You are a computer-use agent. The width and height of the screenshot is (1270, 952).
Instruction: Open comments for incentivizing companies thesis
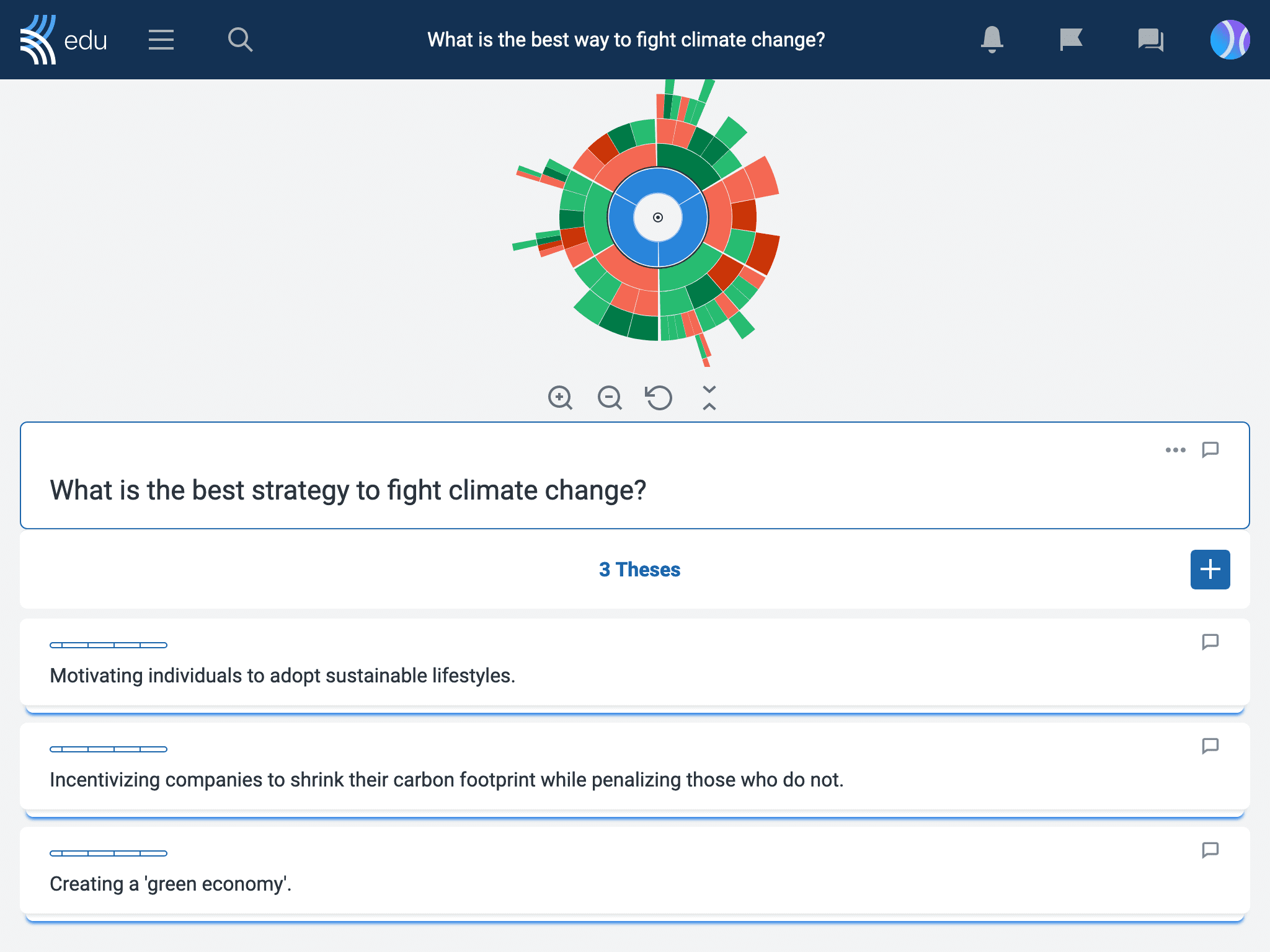click(x=1210, y=746)
